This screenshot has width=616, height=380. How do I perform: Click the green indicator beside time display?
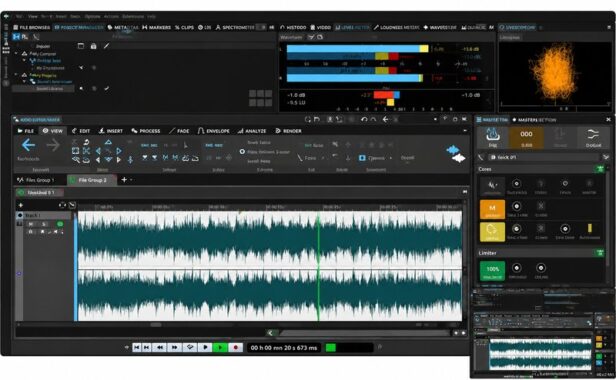[331, 347]
